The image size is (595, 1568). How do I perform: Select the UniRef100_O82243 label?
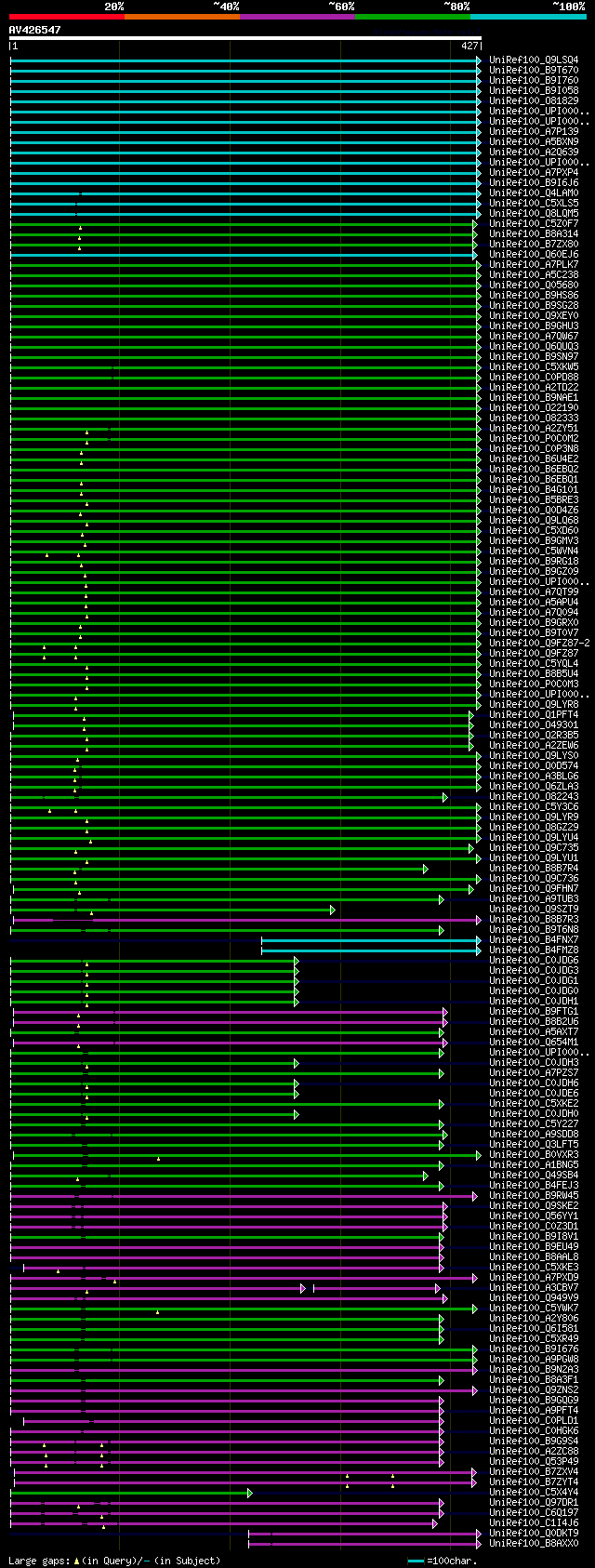(534, 796)
